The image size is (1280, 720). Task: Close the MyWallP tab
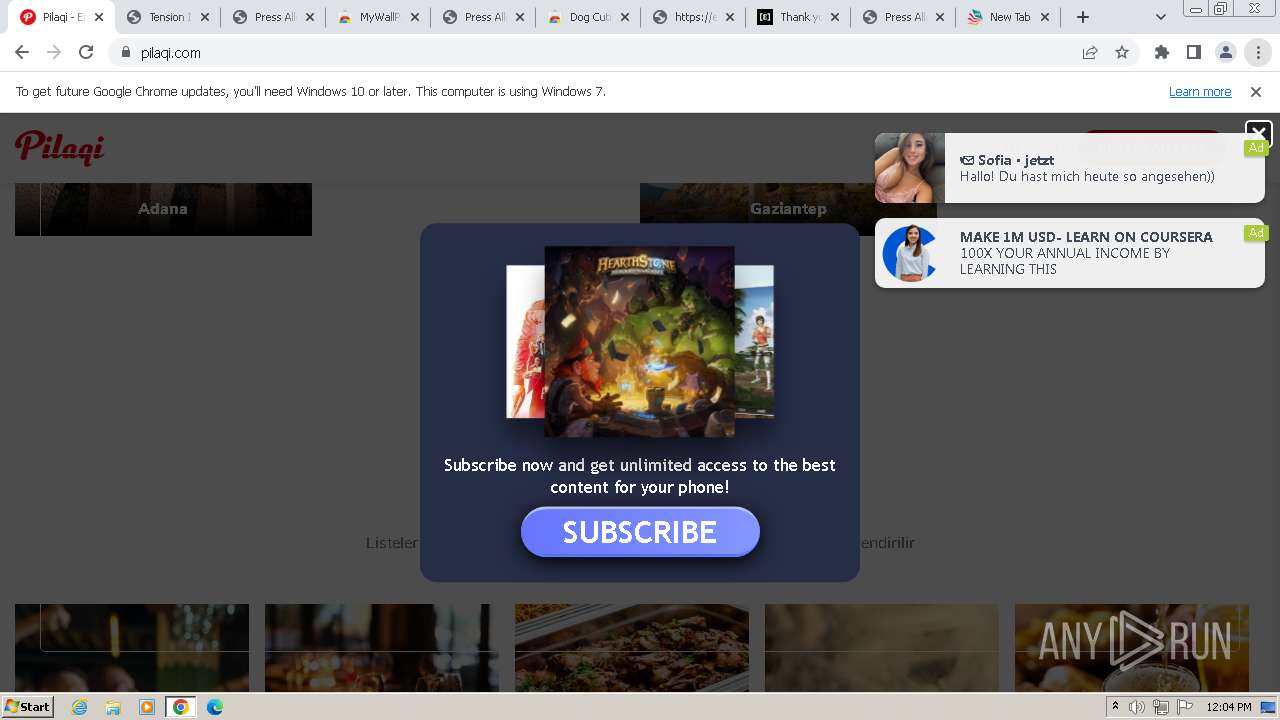pos(415,17)
